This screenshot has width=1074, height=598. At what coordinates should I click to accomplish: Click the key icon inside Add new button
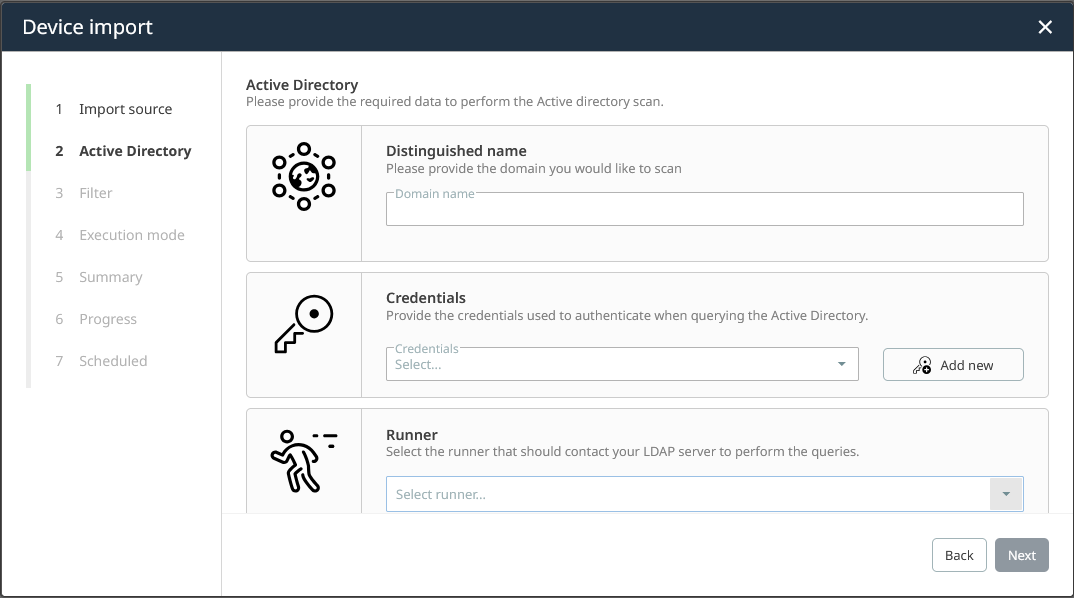pos(922,366)
